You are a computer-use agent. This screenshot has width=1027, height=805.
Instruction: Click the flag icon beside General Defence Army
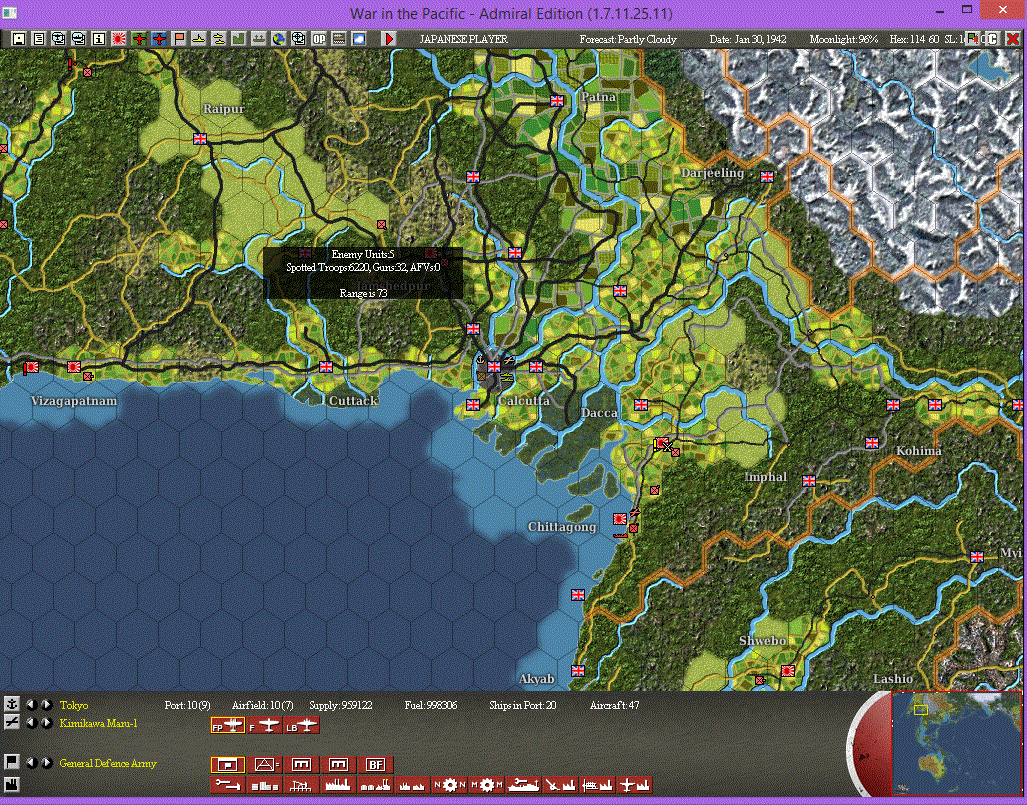click(x=11, y=762)
